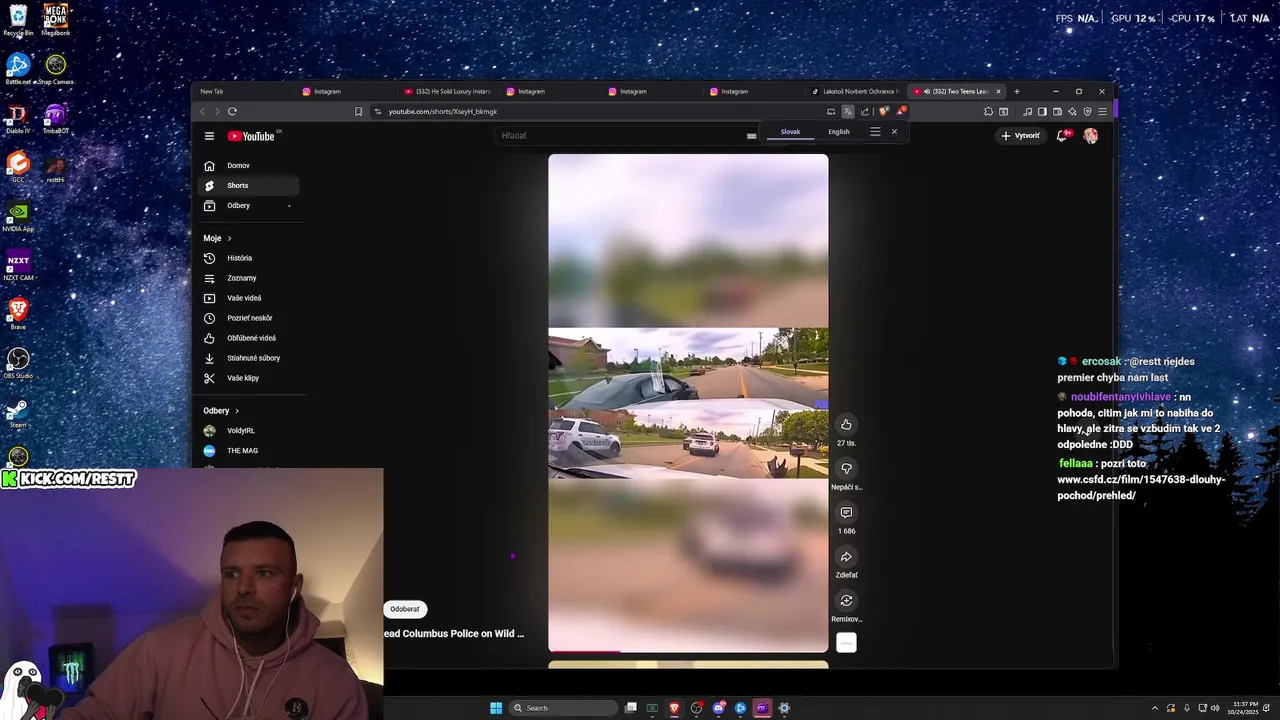This screenshot has width=1280, height=720.
Task: Open a new browser tab with plus
Action: tap(1017, 91)
